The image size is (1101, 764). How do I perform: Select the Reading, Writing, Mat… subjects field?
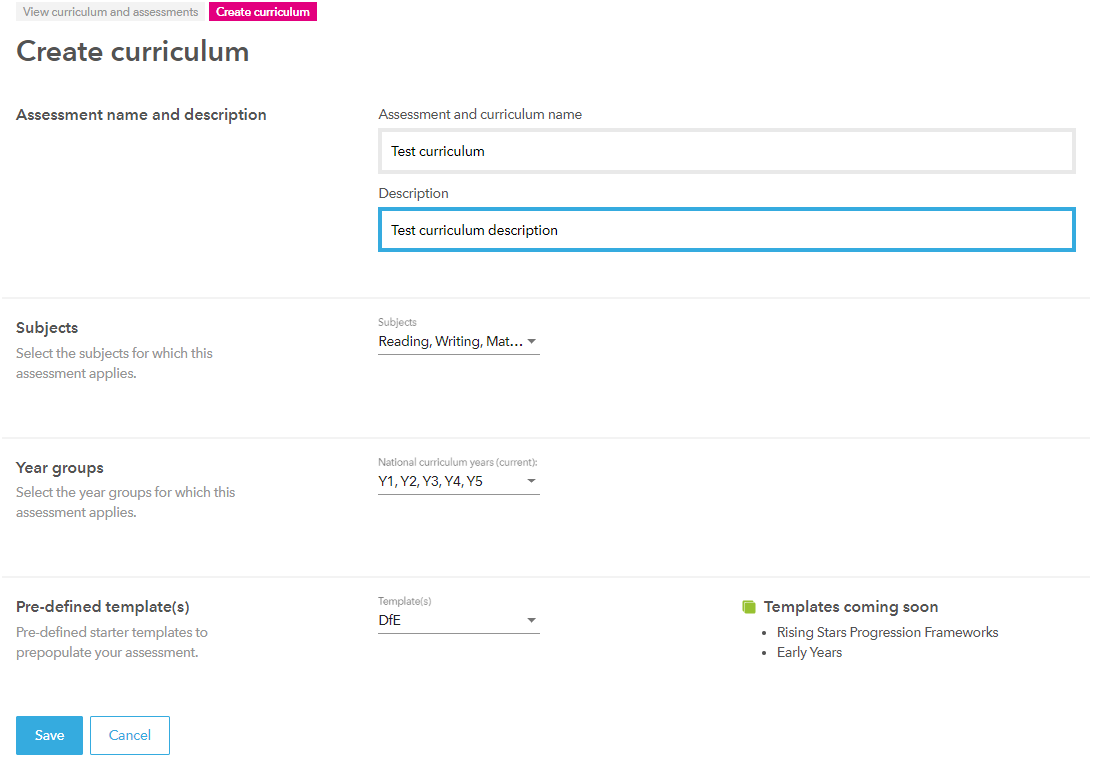(x=450, y=341)
